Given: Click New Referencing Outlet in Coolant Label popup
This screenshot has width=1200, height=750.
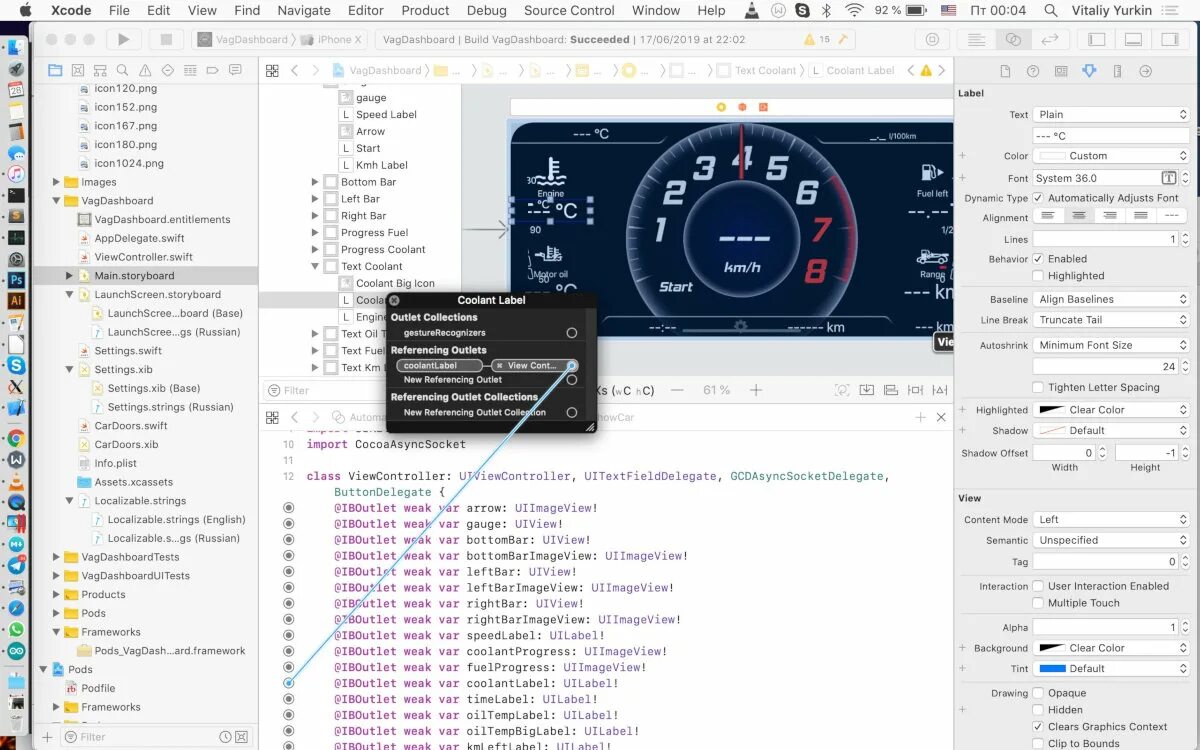Looking at the screenshot, I should pyautogui.click(x=452, y=380).
